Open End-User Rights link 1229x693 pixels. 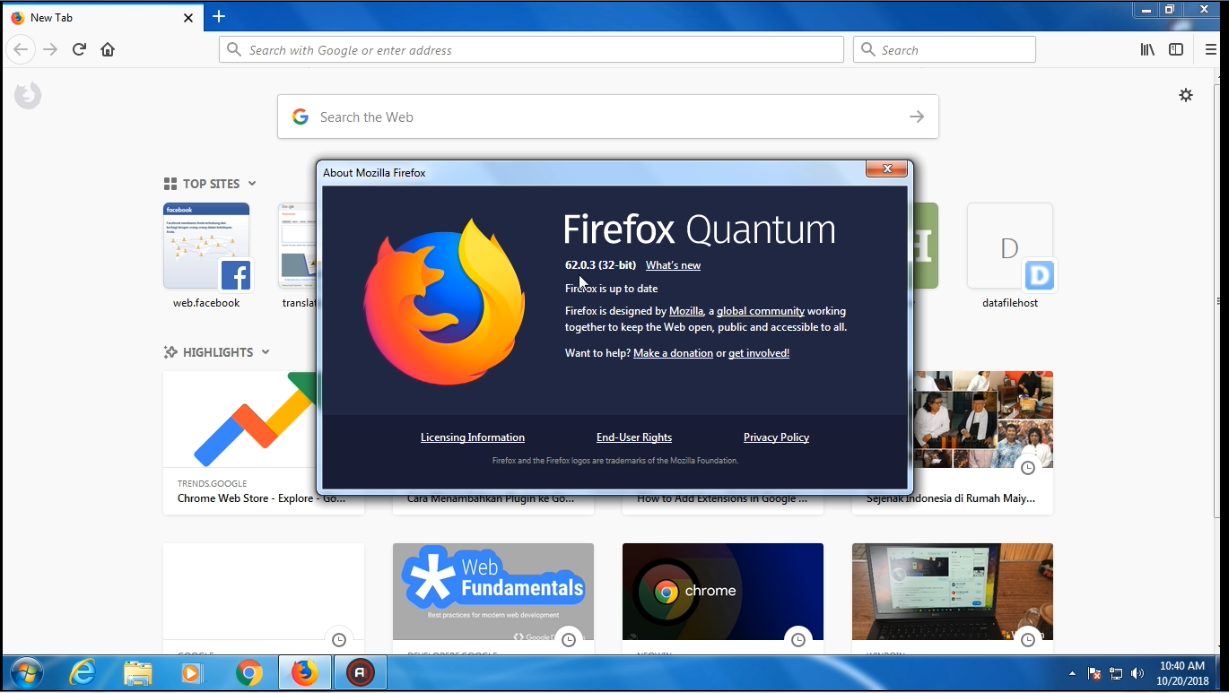[x=634, y=437]
